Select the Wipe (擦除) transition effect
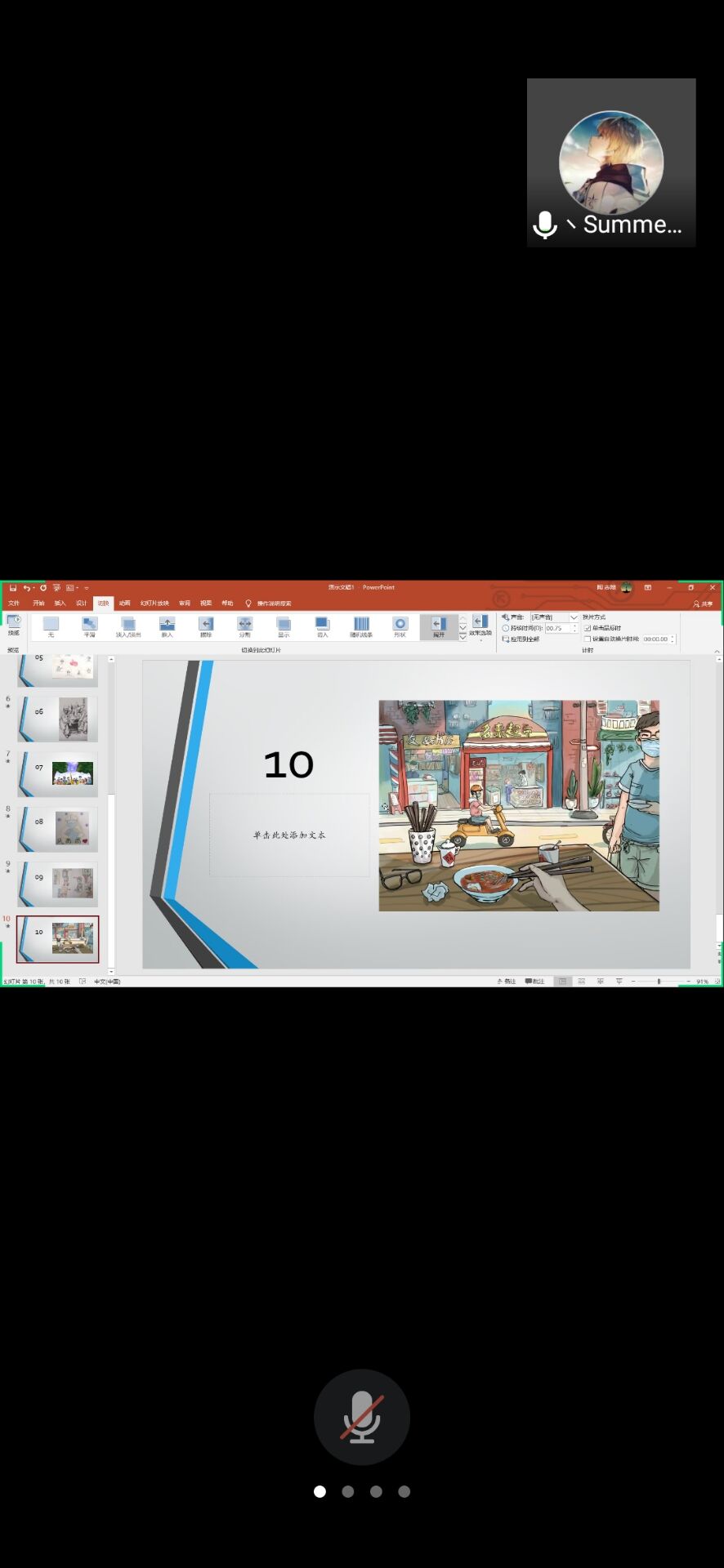724x1568 pixels. coord(206,626)
